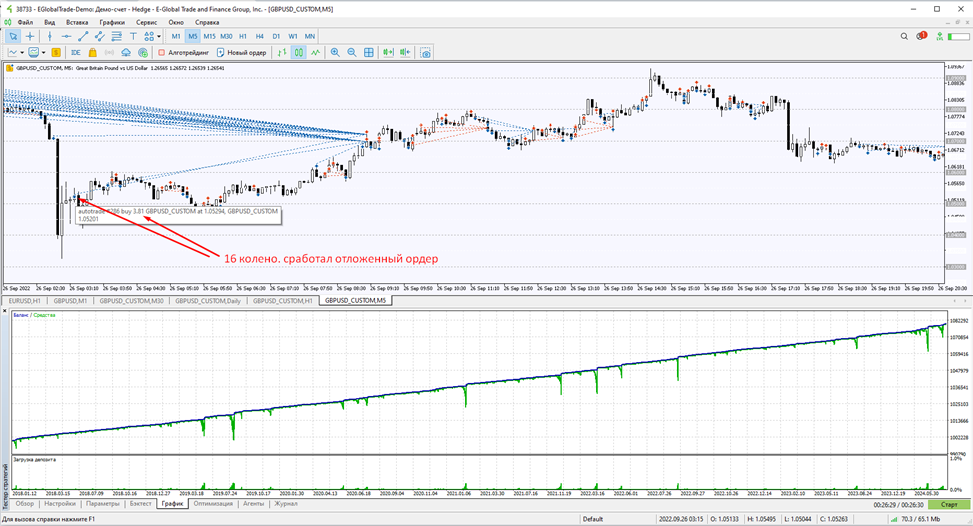Select the trendline drawing tool
Image resolution: width=973 pixels, height=526 pixels.
(83, 37)
